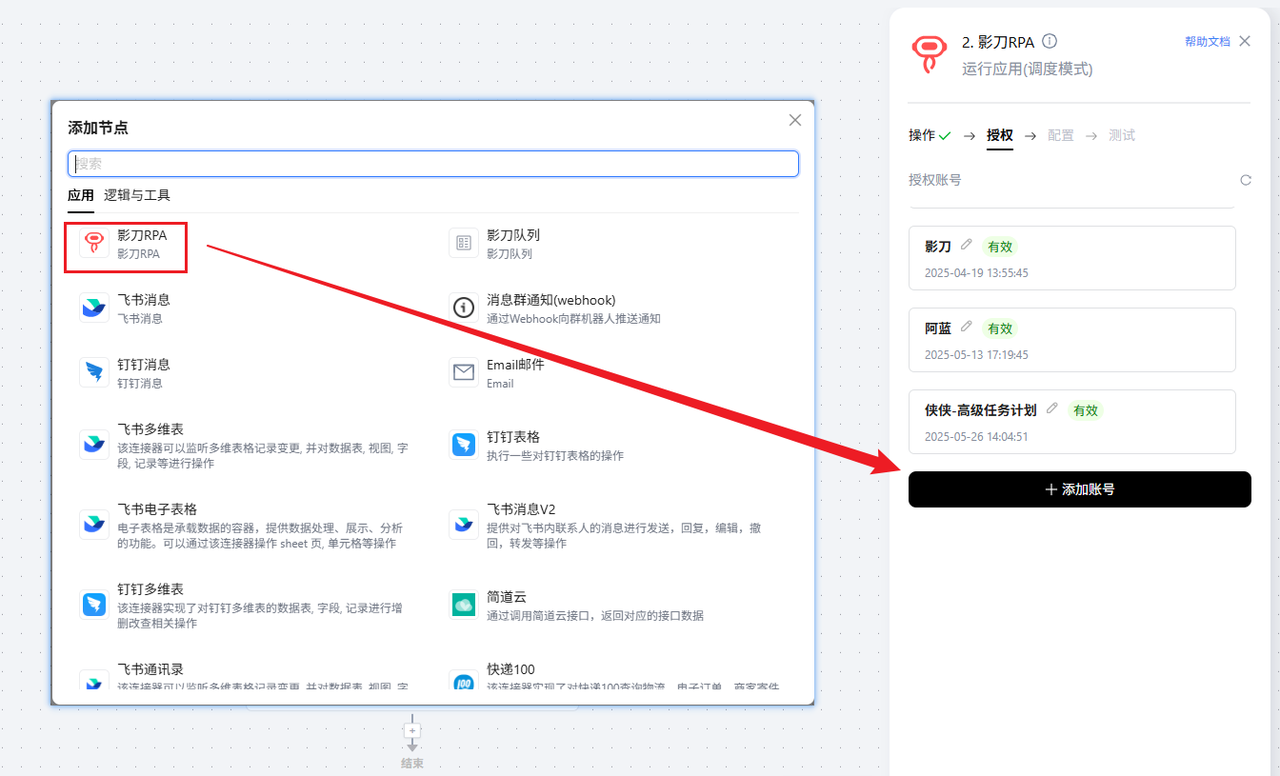Choose the 钉钉多维表 app icon

point(95,604)
